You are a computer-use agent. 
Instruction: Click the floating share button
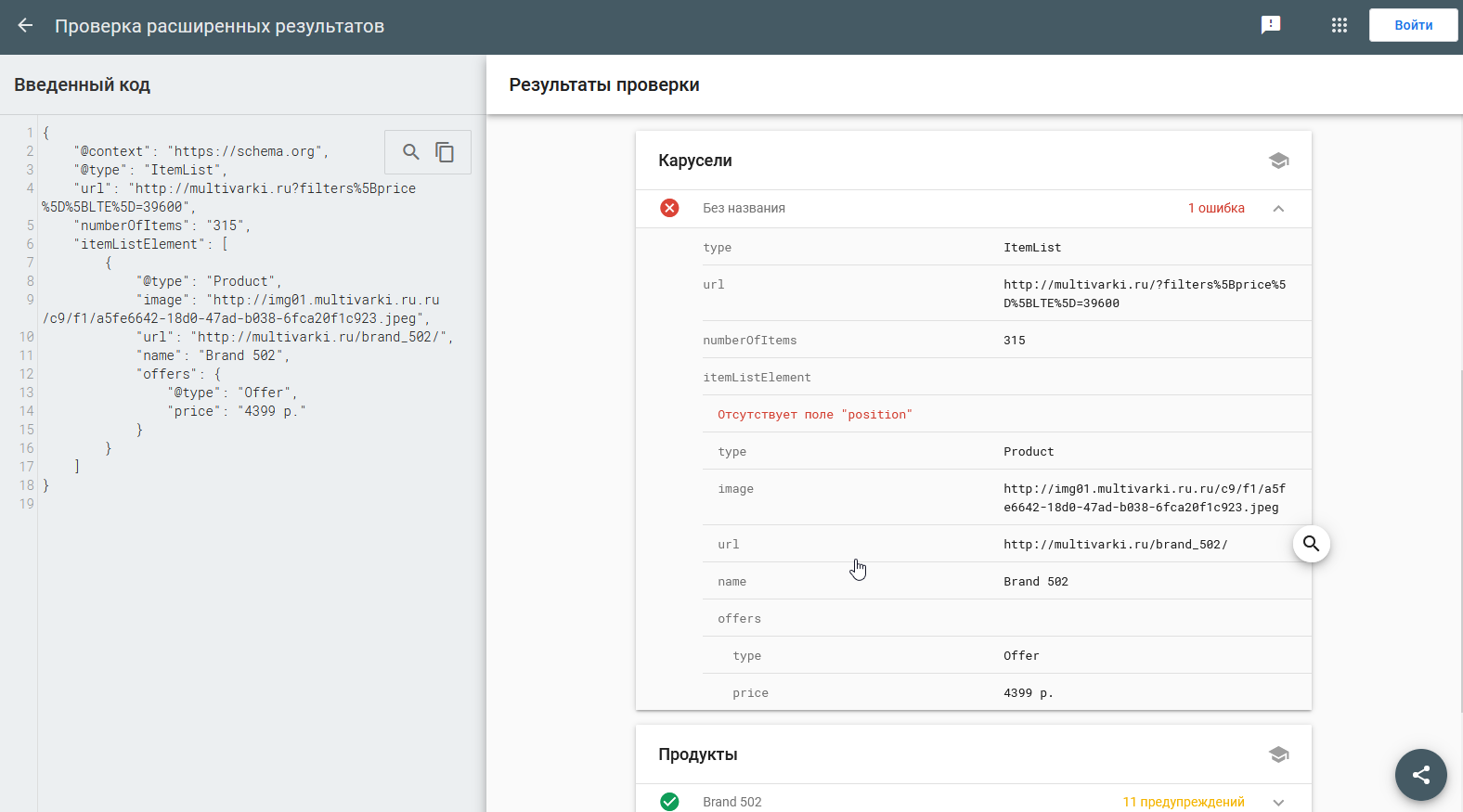pos(1420,775)
